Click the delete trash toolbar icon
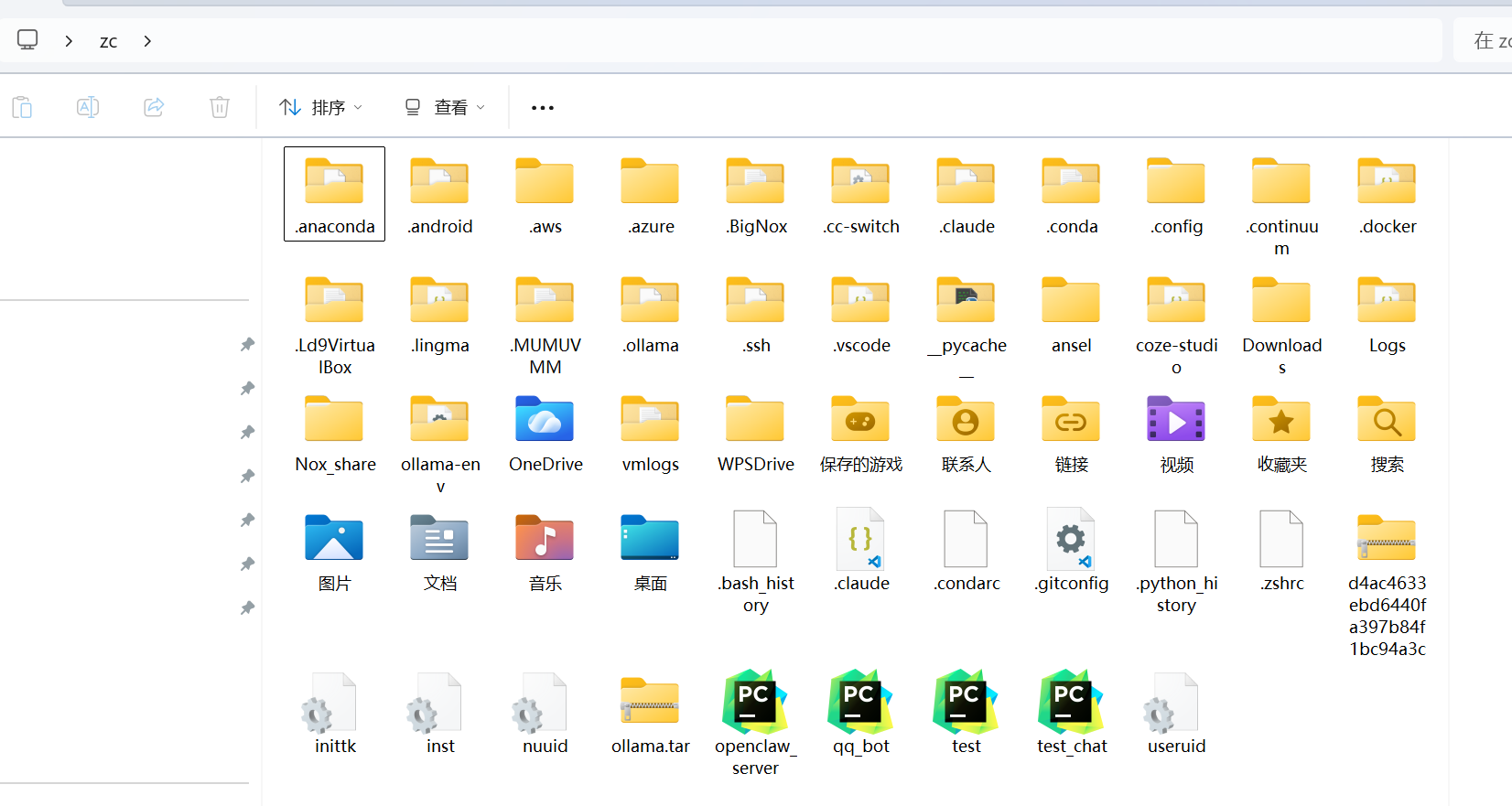The width and height of the screenshot is (1512, 806). 220,107
